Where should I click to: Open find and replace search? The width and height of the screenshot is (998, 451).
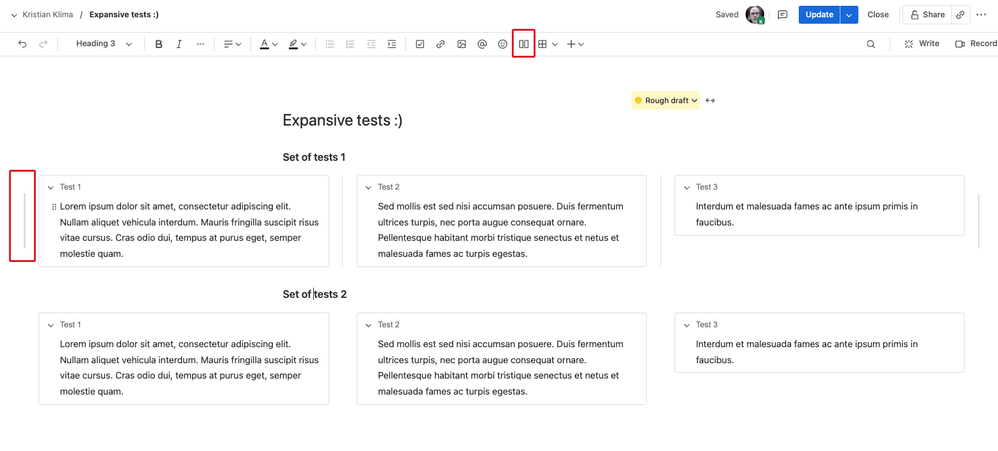pyautogui.click(x=871, y=44)
